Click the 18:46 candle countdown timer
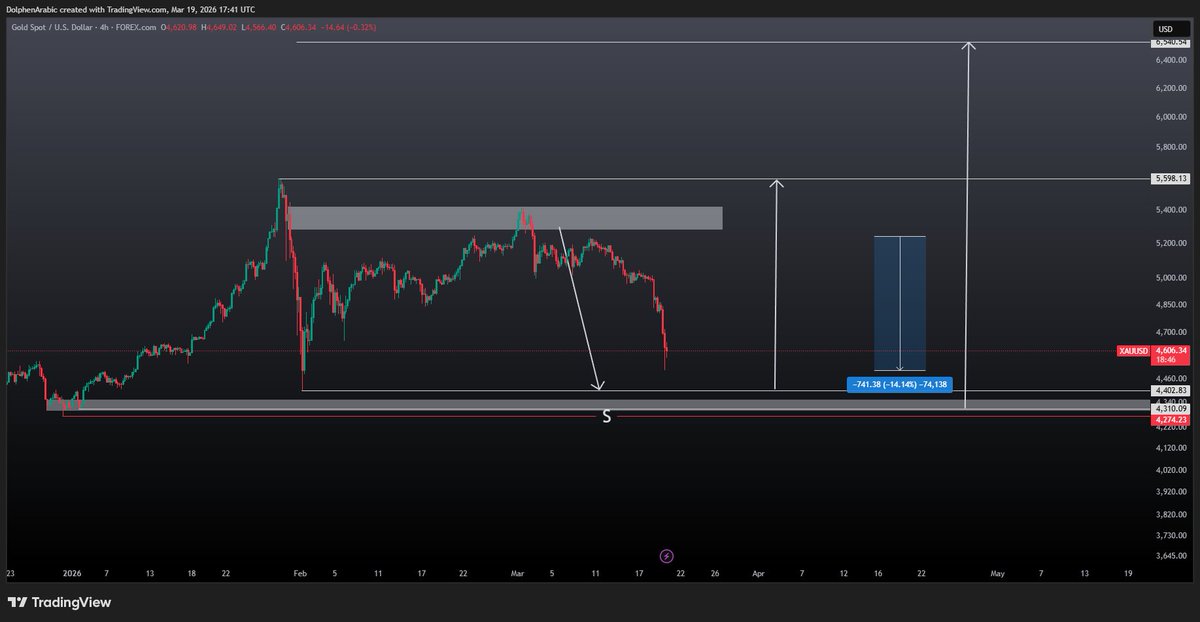 coord(1164,358)
